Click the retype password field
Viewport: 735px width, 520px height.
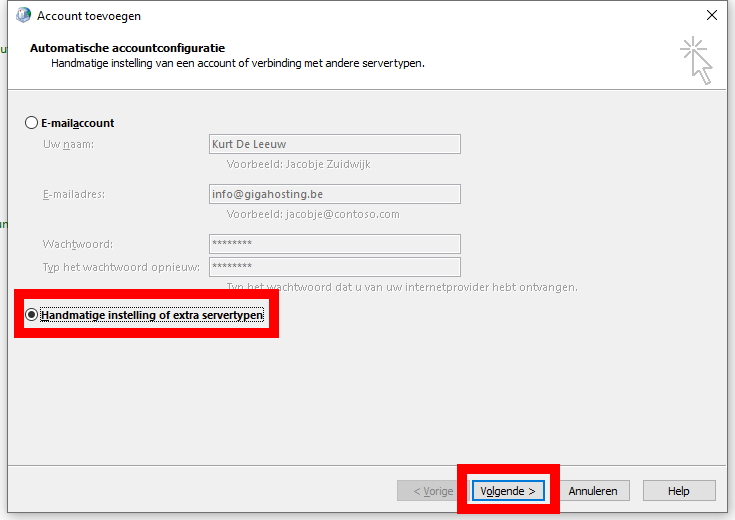[334, 267]
